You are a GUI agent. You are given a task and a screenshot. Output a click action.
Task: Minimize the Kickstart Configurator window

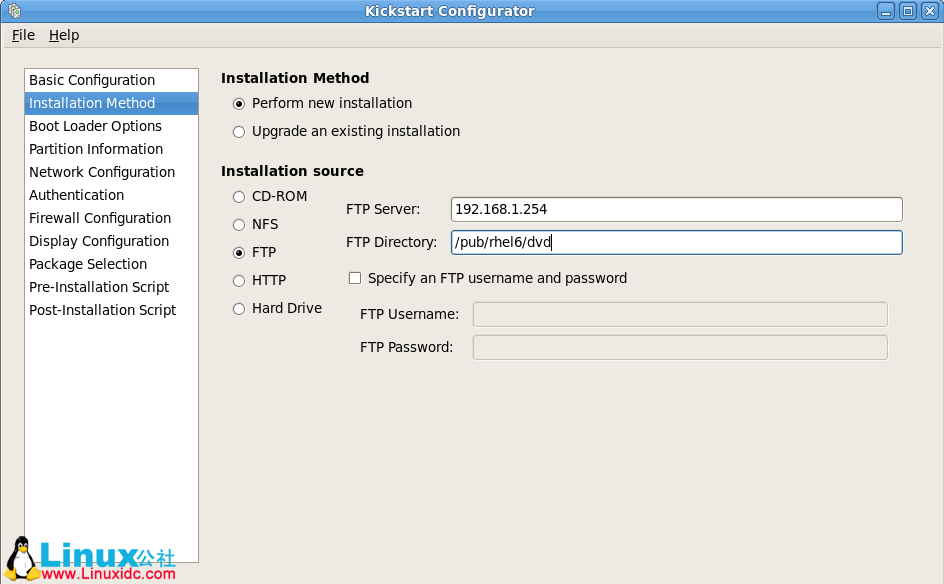tap(886, 11)
